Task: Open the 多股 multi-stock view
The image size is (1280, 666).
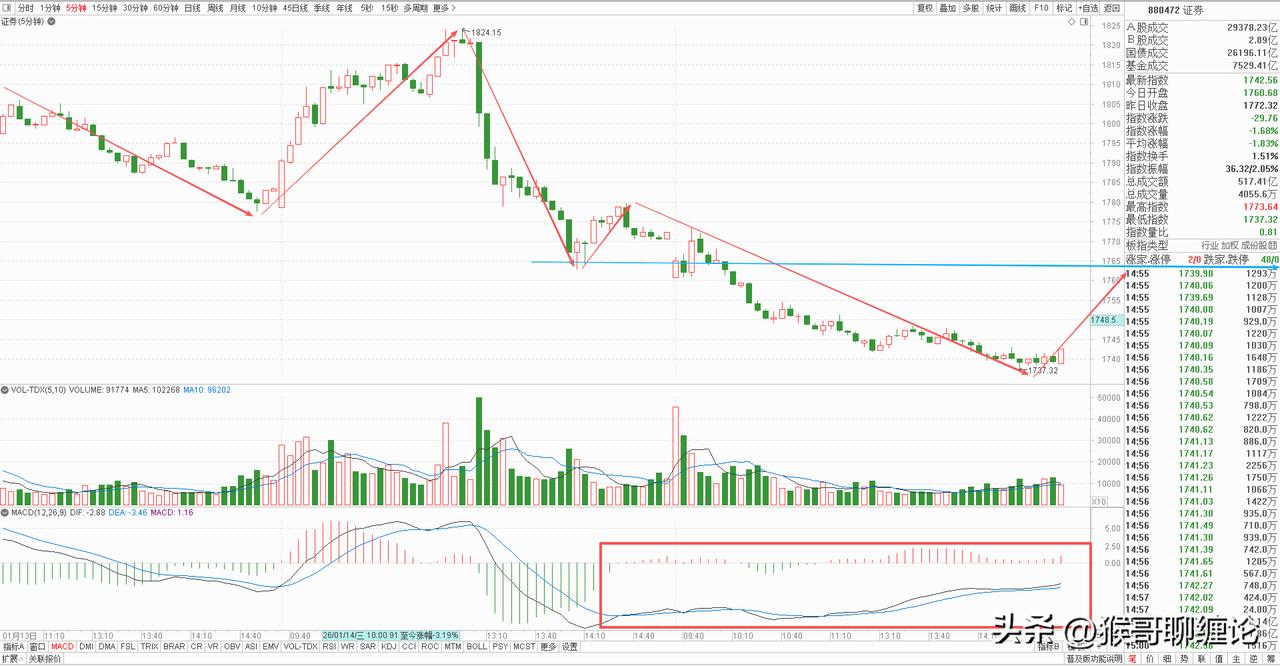Action: coord(971,8)
